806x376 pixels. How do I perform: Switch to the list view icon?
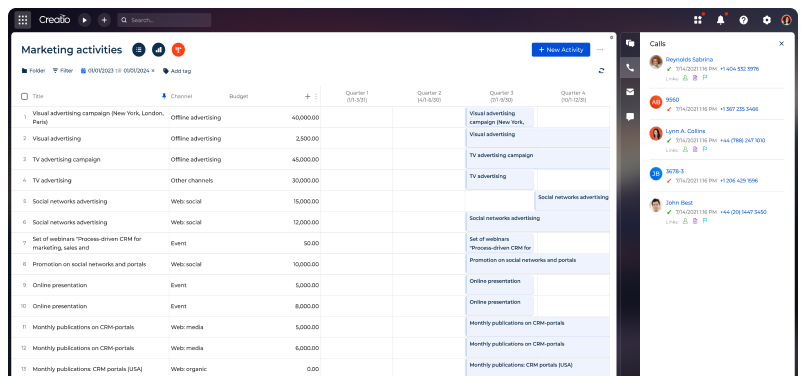[x=139, y=50]
